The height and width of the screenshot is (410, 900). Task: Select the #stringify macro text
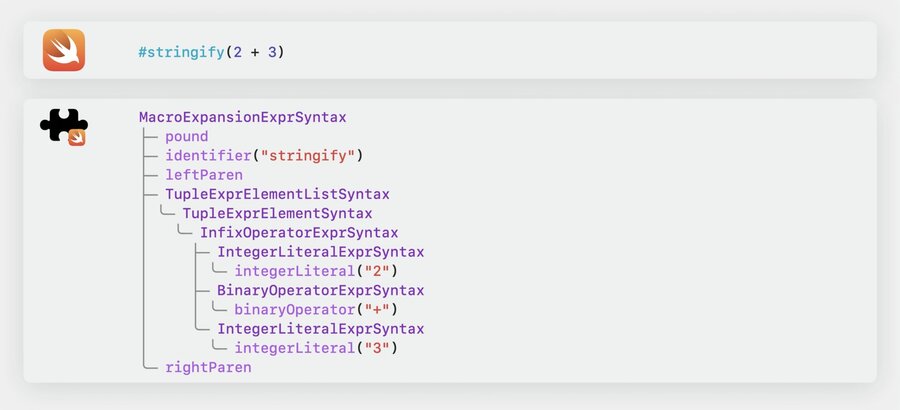pyautogui.click(x=181, y=52)
